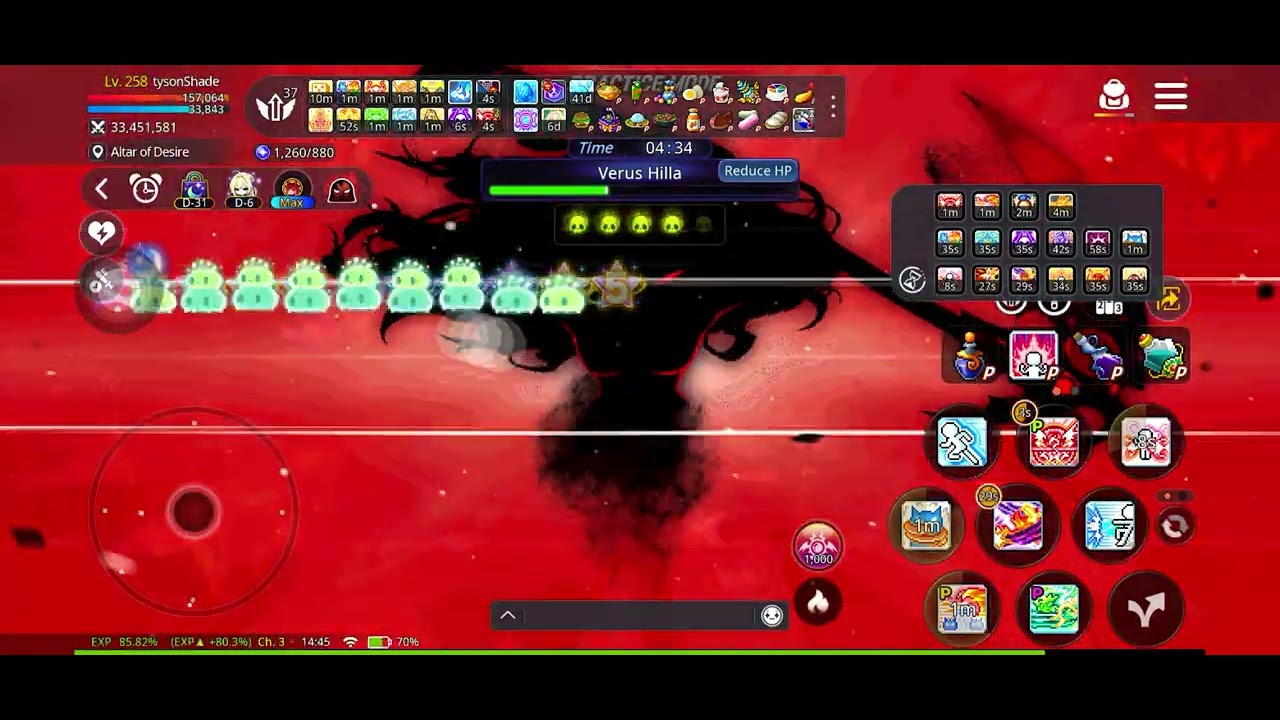Activate the blue cat pancake 1m skill
1280x720 pixels.
click(x=926, y=525)
